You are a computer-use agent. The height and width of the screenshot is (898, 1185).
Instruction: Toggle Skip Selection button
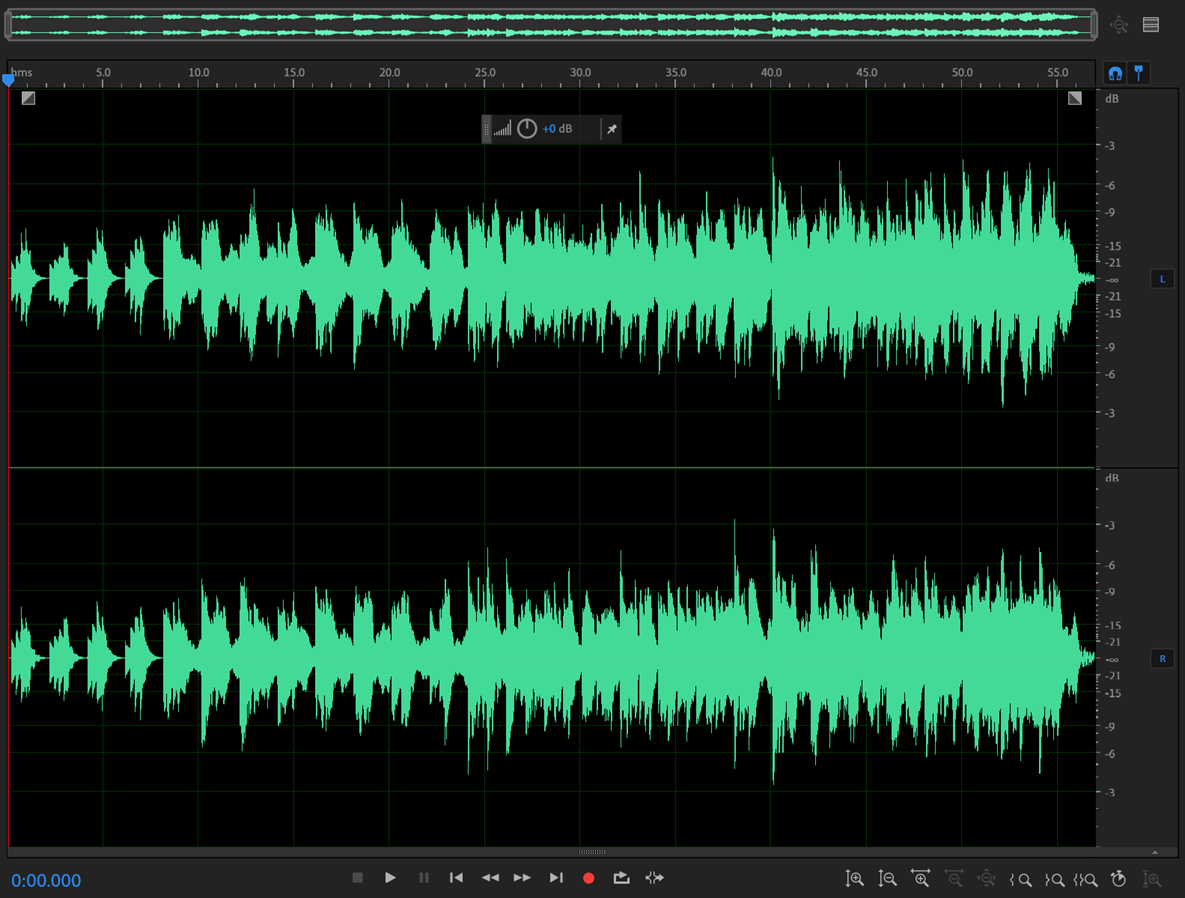(x=654, y=878)
